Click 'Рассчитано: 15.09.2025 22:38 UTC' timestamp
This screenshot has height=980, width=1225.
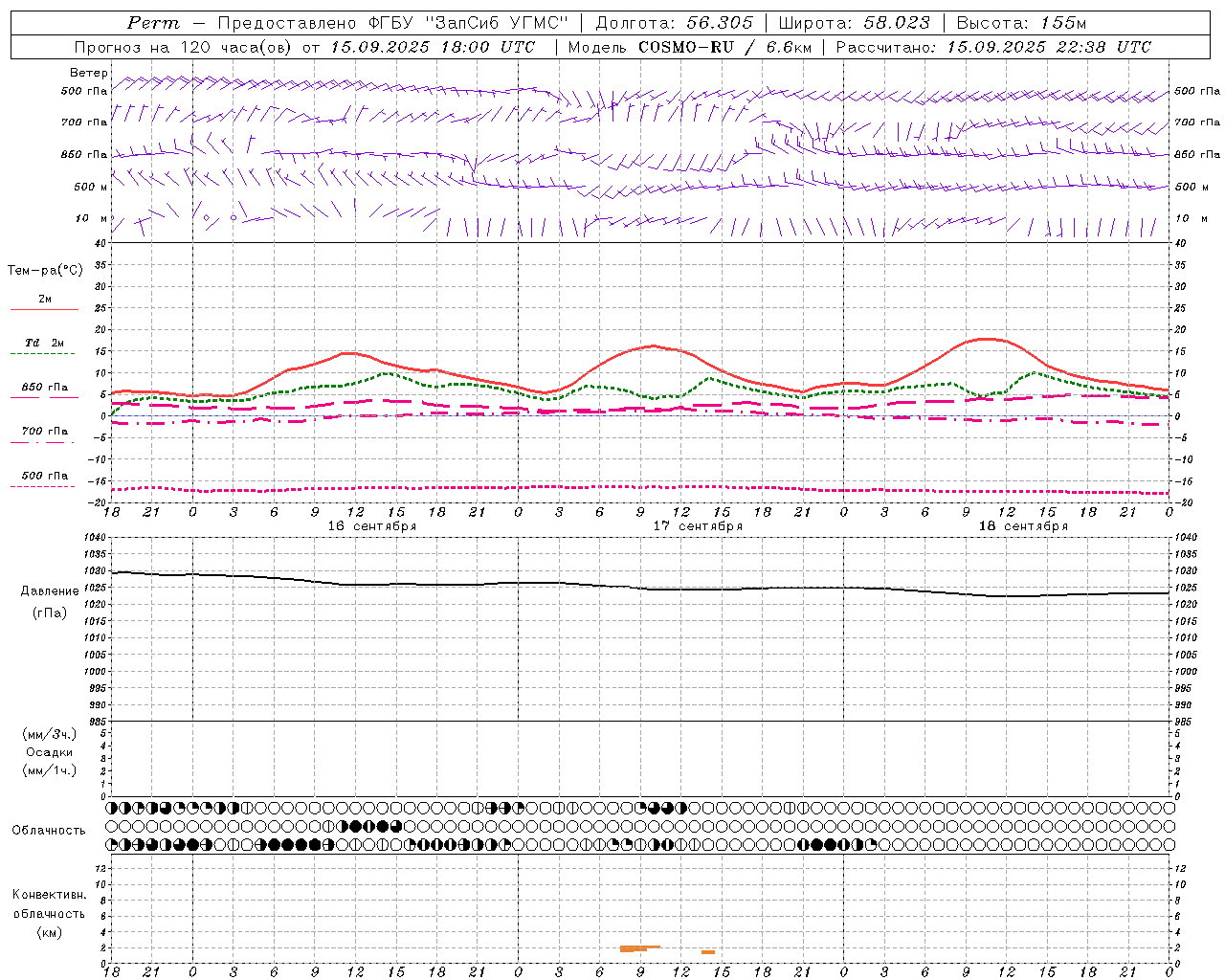993,47
